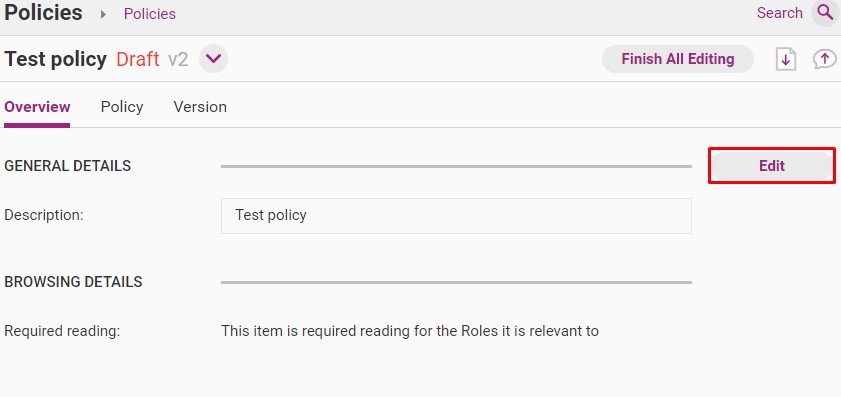Click the red Draft status label
The height and width of the screenshot is (397, 841).
[138, 59]
